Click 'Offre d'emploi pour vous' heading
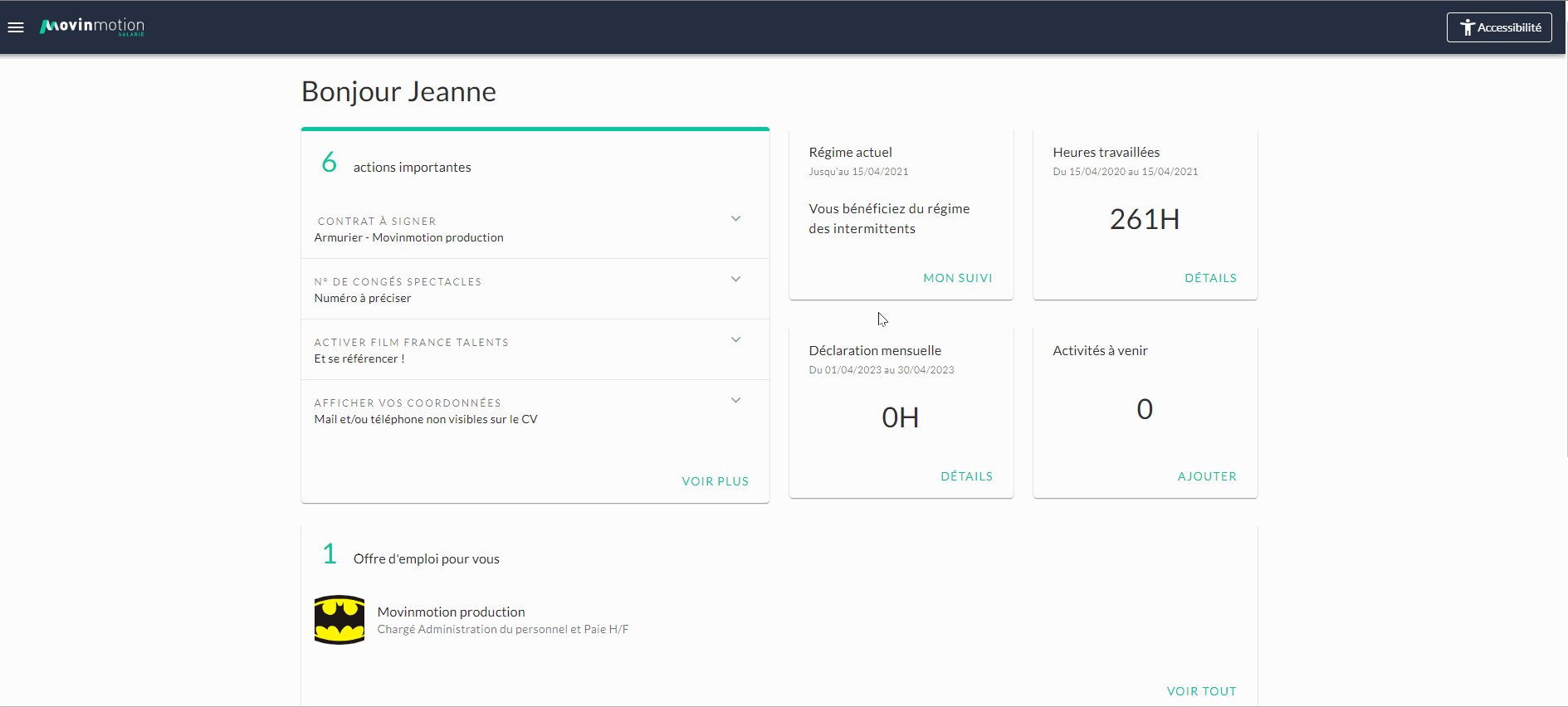This screenshot has height=707, width=1568. coord(427,559)
